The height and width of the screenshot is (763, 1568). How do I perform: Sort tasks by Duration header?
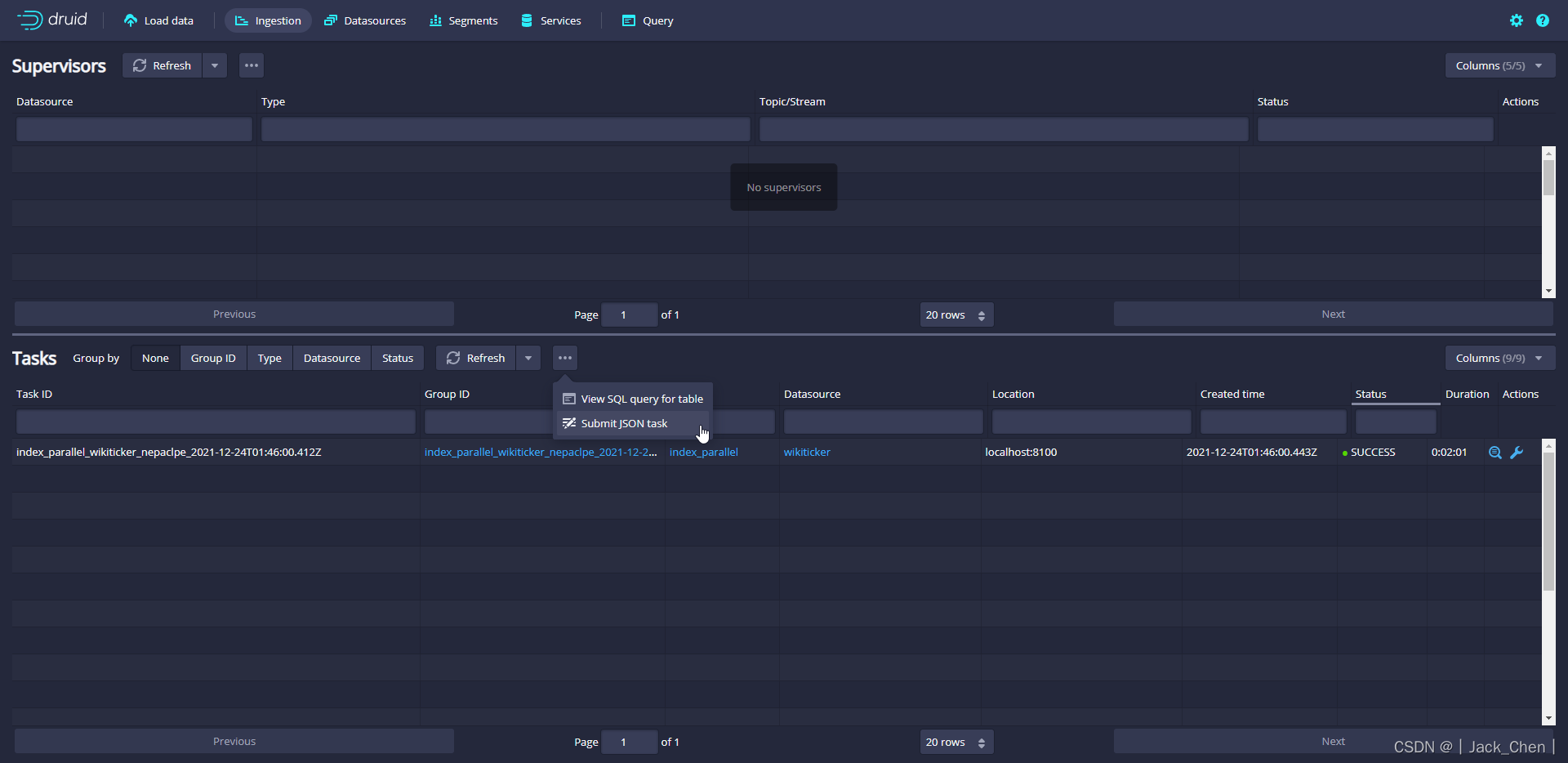1467,394
